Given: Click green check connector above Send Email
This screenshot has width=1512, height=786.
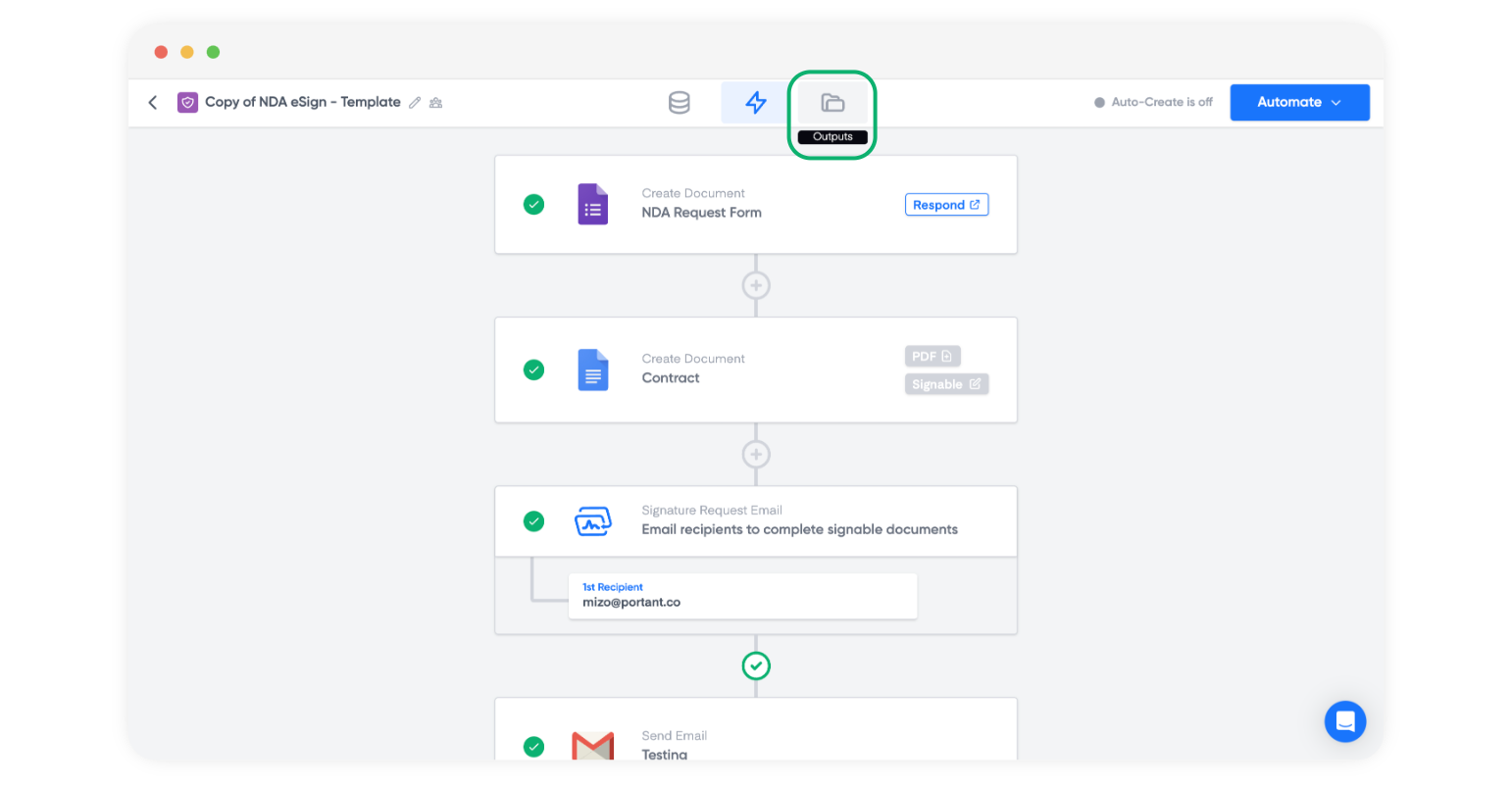Looking at the screenshot, I should [756, 666].
